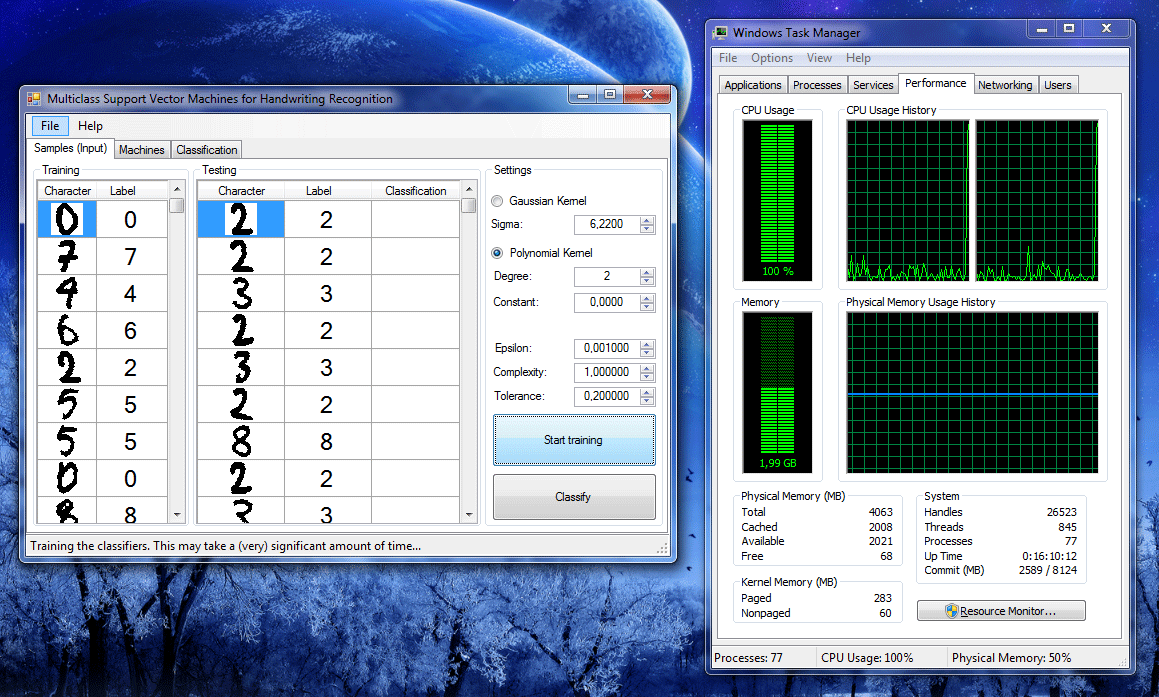The image size is (1159, 697).
Task: Click the SVM application title bar icon
Action: pos(34,98)
